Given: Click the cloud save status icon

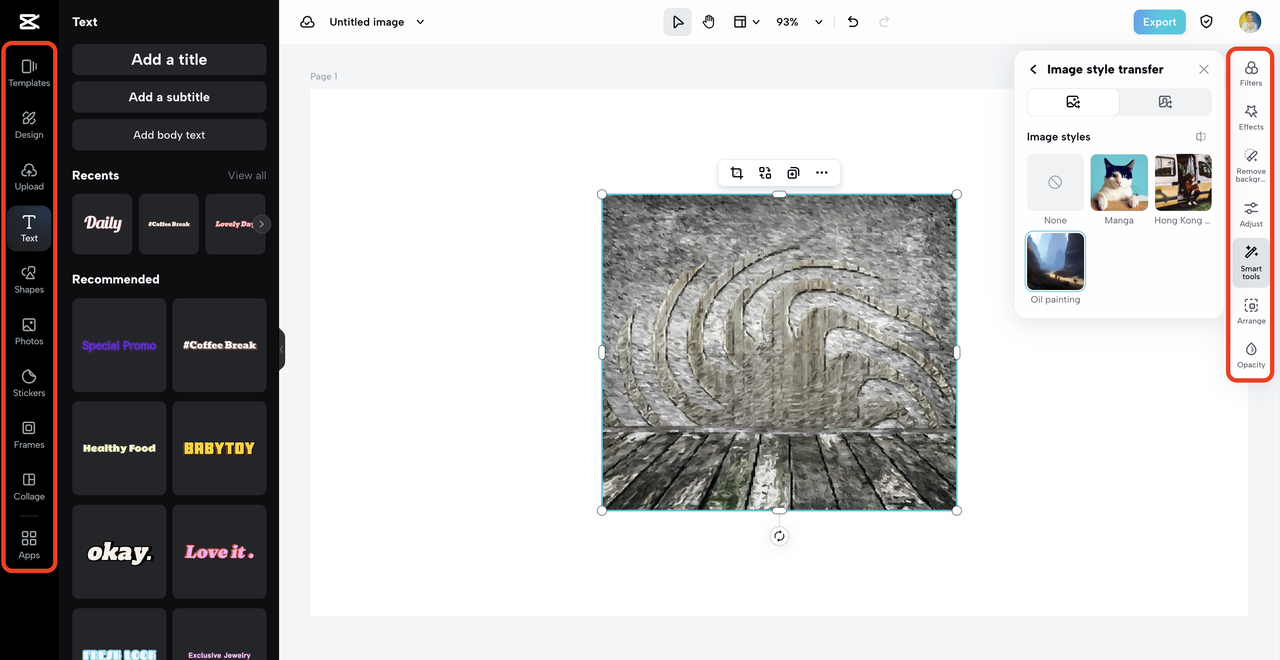Looking at the screenshot, I should coord(307,22).
